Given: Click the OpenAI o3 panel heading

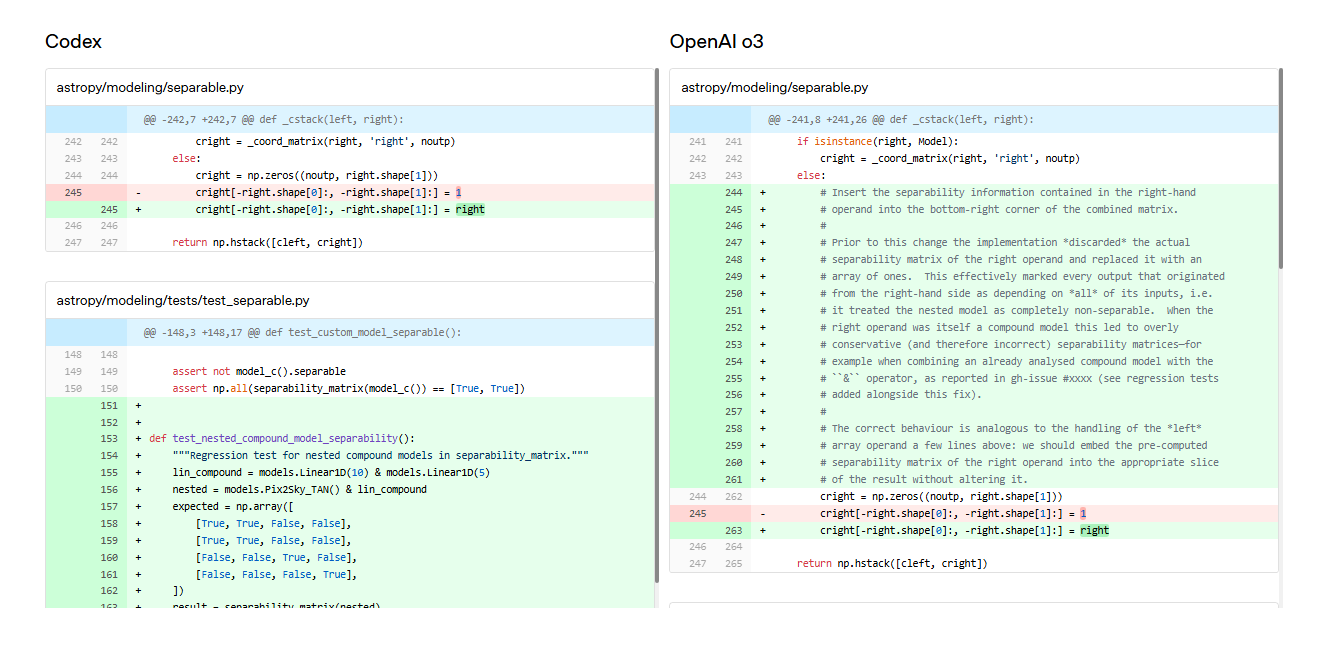Looking at the screenshot, I should coord(717,42).
